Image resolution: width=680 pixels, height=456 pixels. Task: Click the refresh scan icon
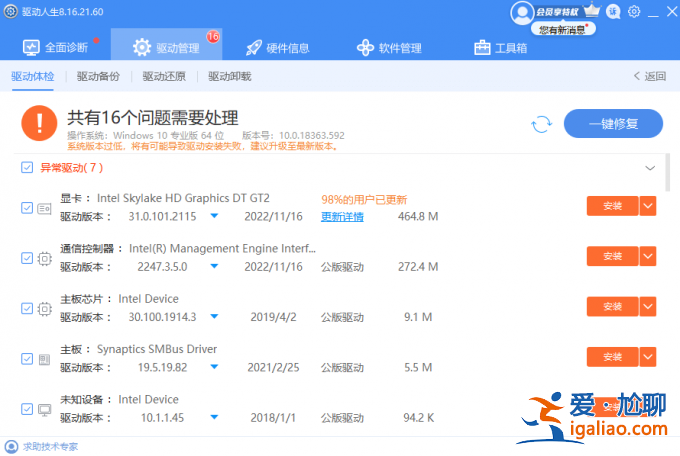542,125
